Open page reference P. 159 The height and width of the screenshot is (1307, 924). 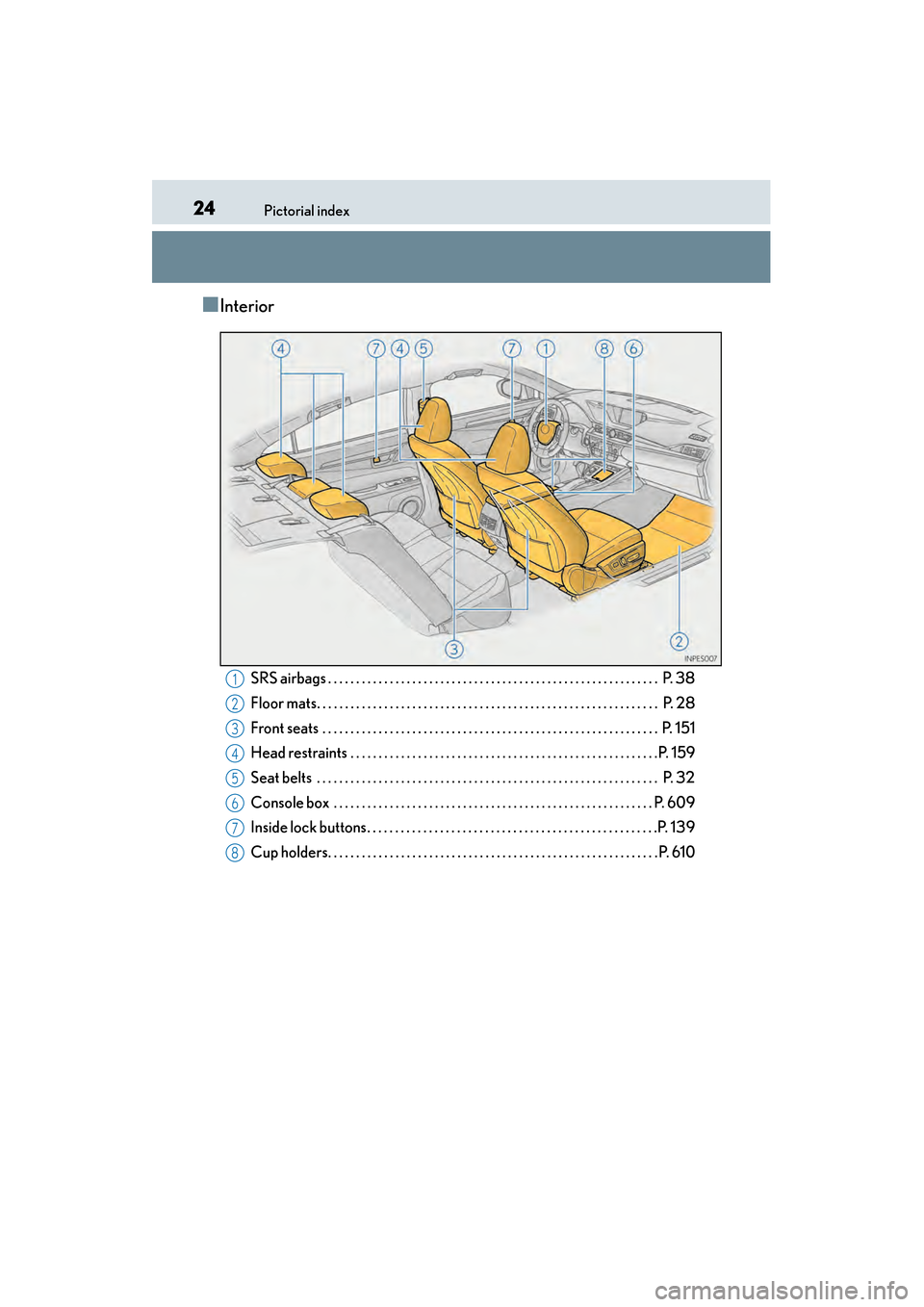pyautogui.click(x=677, y=753)
